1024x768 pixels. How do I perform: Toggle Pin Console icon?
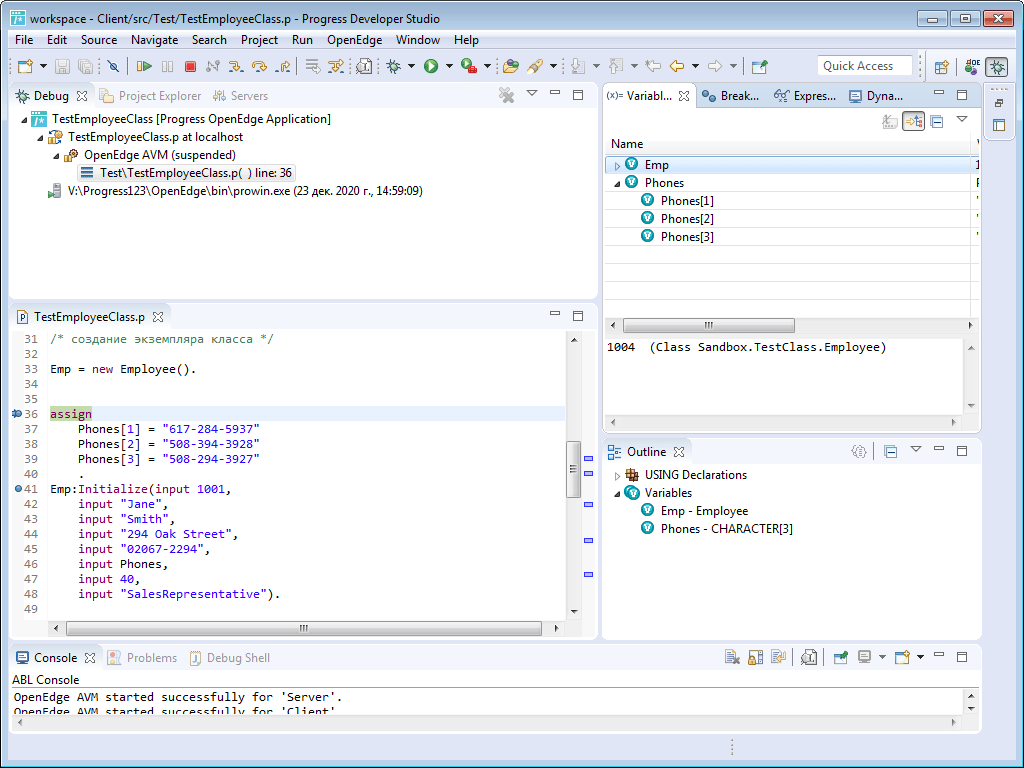[x=840, y=657]
